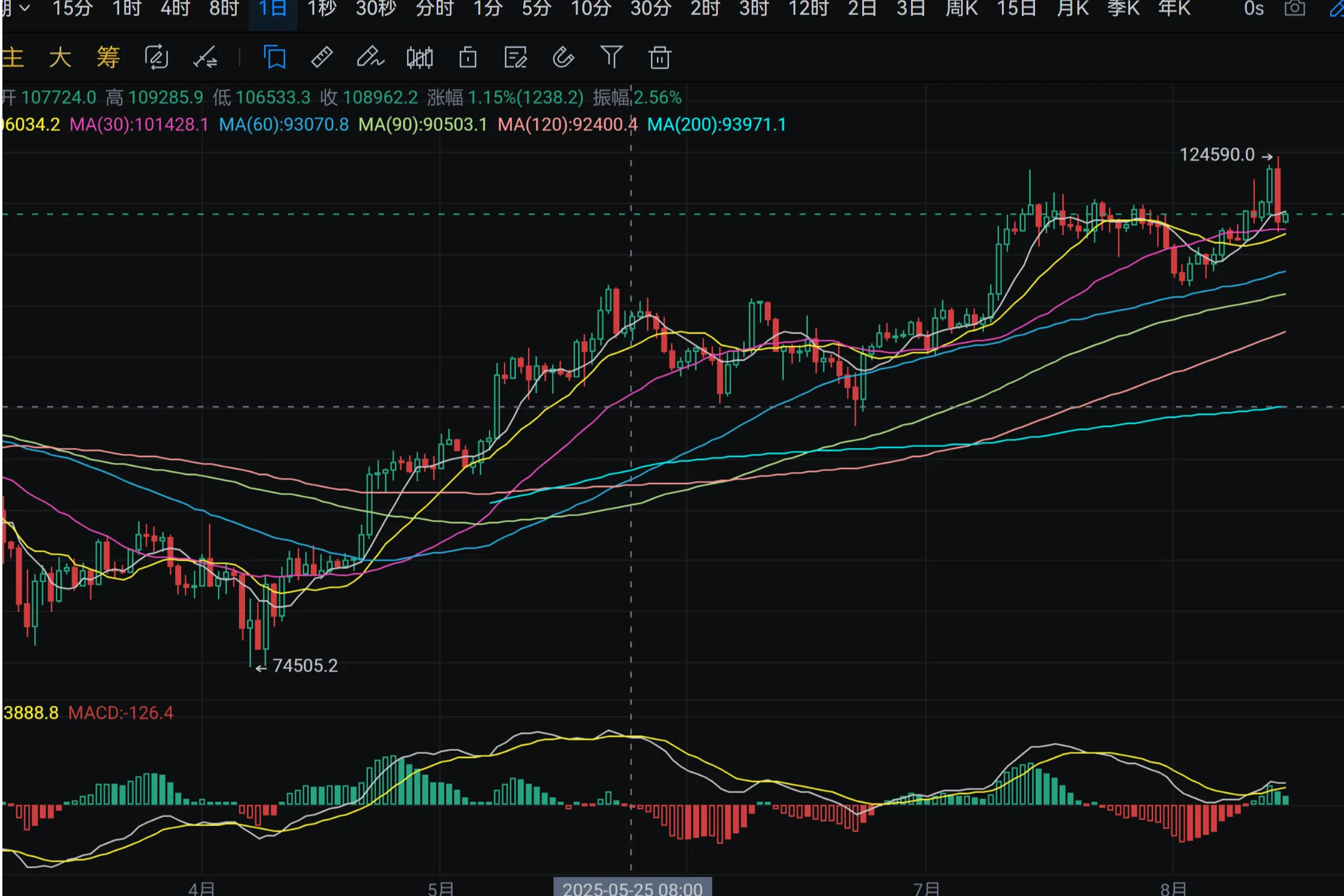This screenshot has width=1344, height=896.
Task: Select the 3日 timeframe
Action: 911,8
